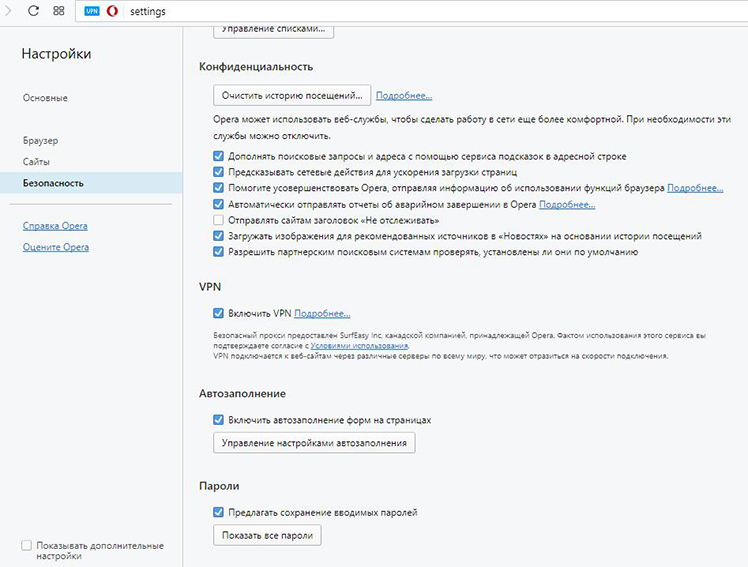
Task: Click the Автозаполнение section heading
Action: [x=242, y=394]
